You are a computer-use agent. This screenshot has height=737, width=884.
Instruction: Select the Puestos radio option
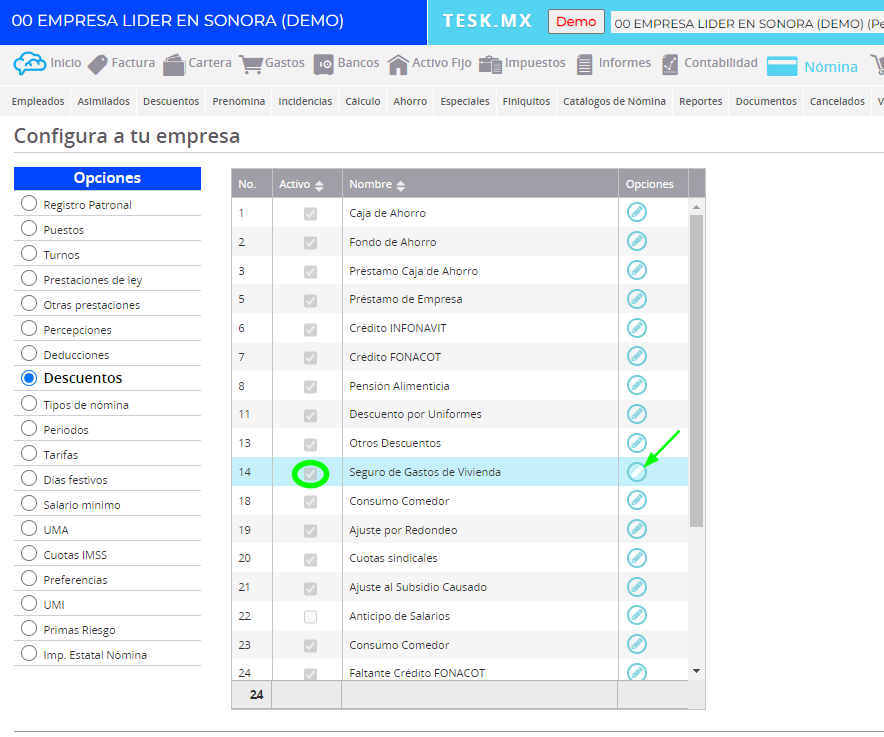tap(29, 228)
